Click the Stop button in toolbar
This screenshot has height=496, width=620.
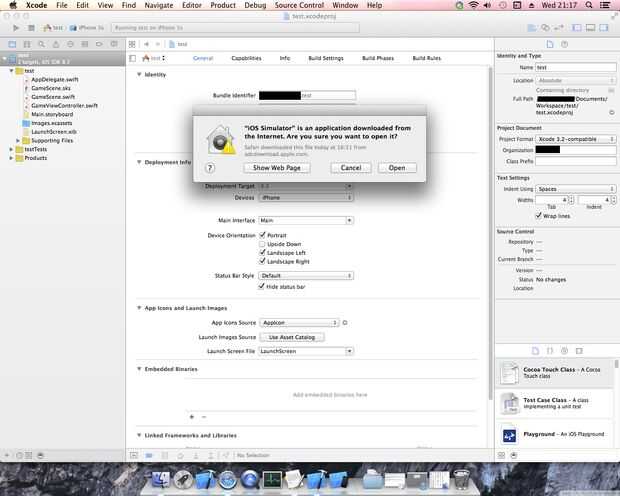[x=32, y=28]
